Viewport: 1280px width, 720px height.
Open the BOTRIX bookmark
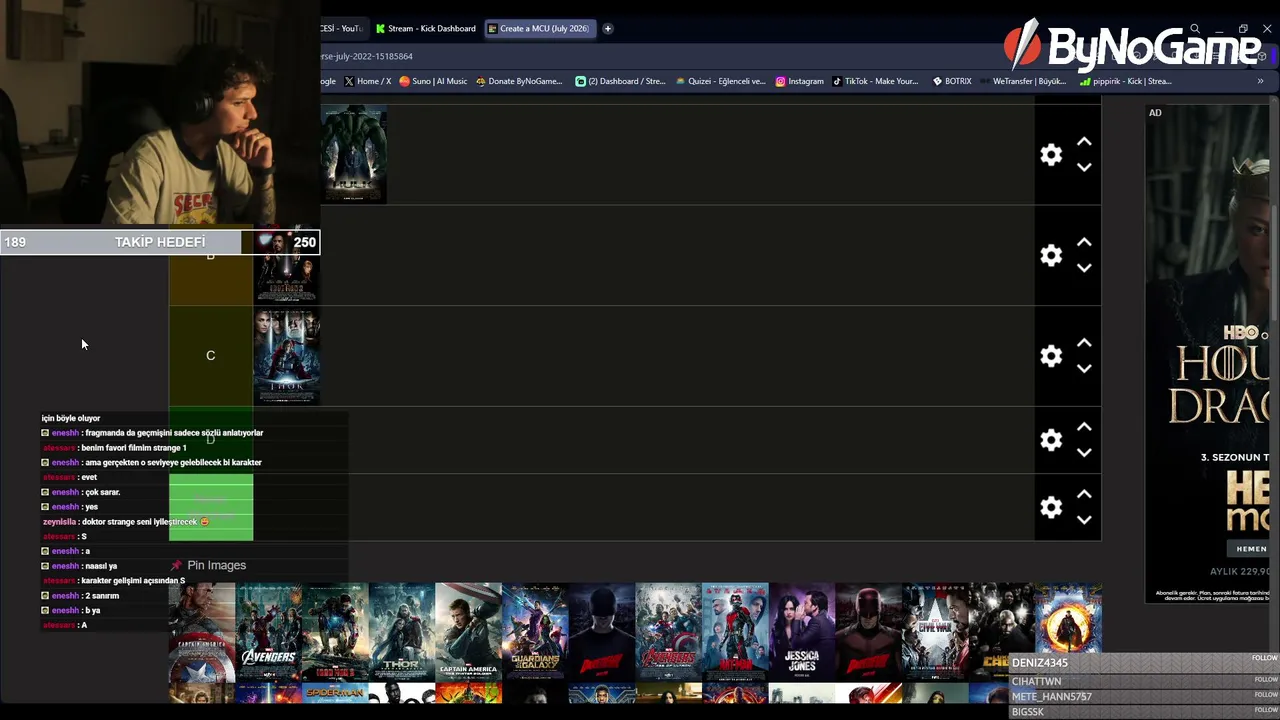[951, 81]
